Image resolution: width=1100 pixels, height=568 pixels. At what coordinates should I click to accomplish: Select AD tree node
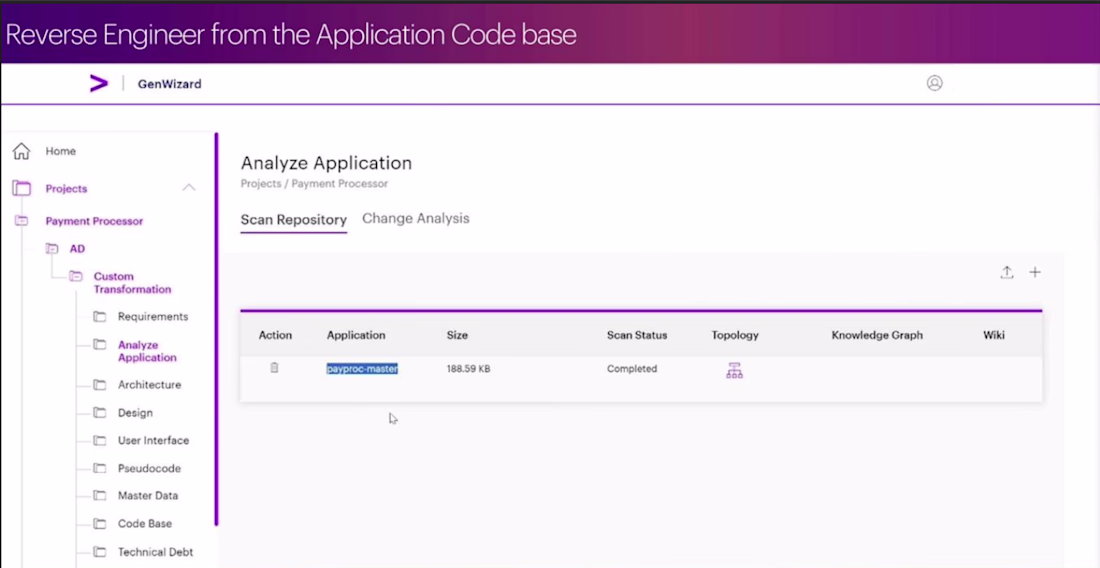(77, 248)
